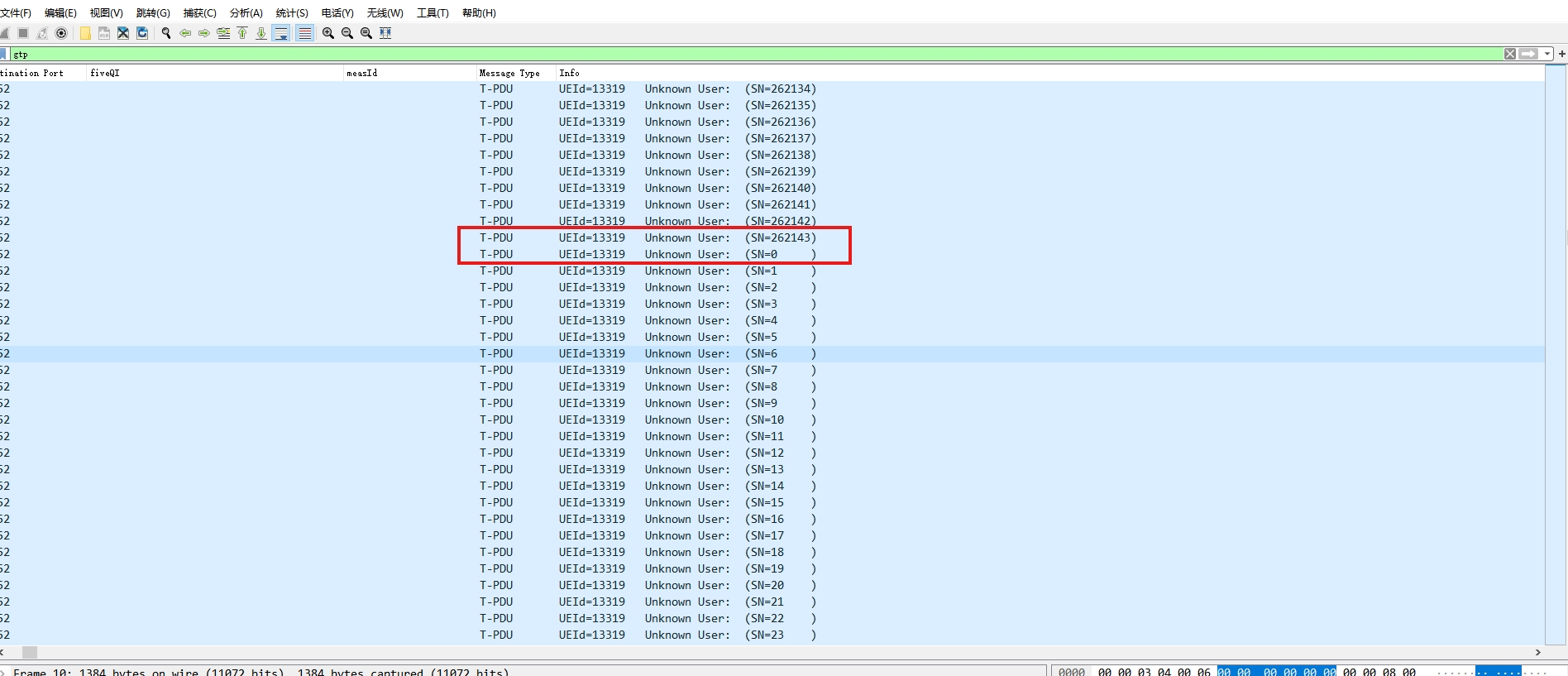Reload the capture file icon
This screenshot has width=1568, height=676.
pos(142,33)
